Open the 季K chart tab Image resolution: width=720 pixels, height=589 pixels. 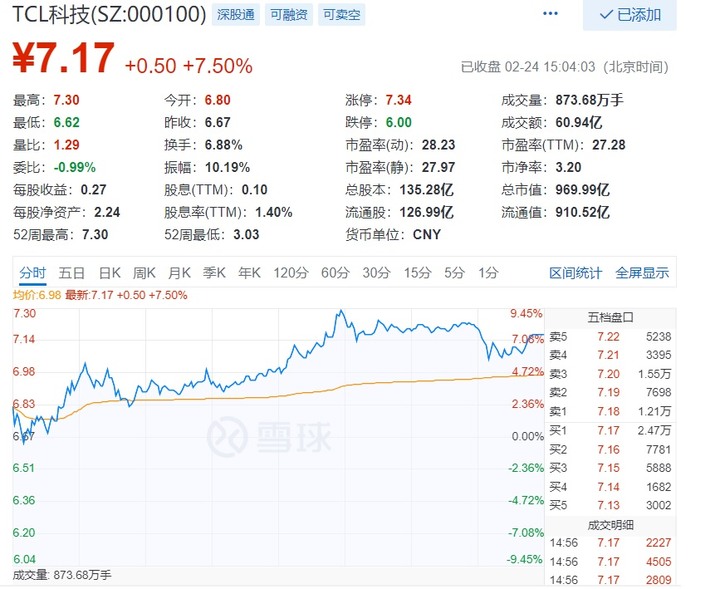[x=214, y=273]
